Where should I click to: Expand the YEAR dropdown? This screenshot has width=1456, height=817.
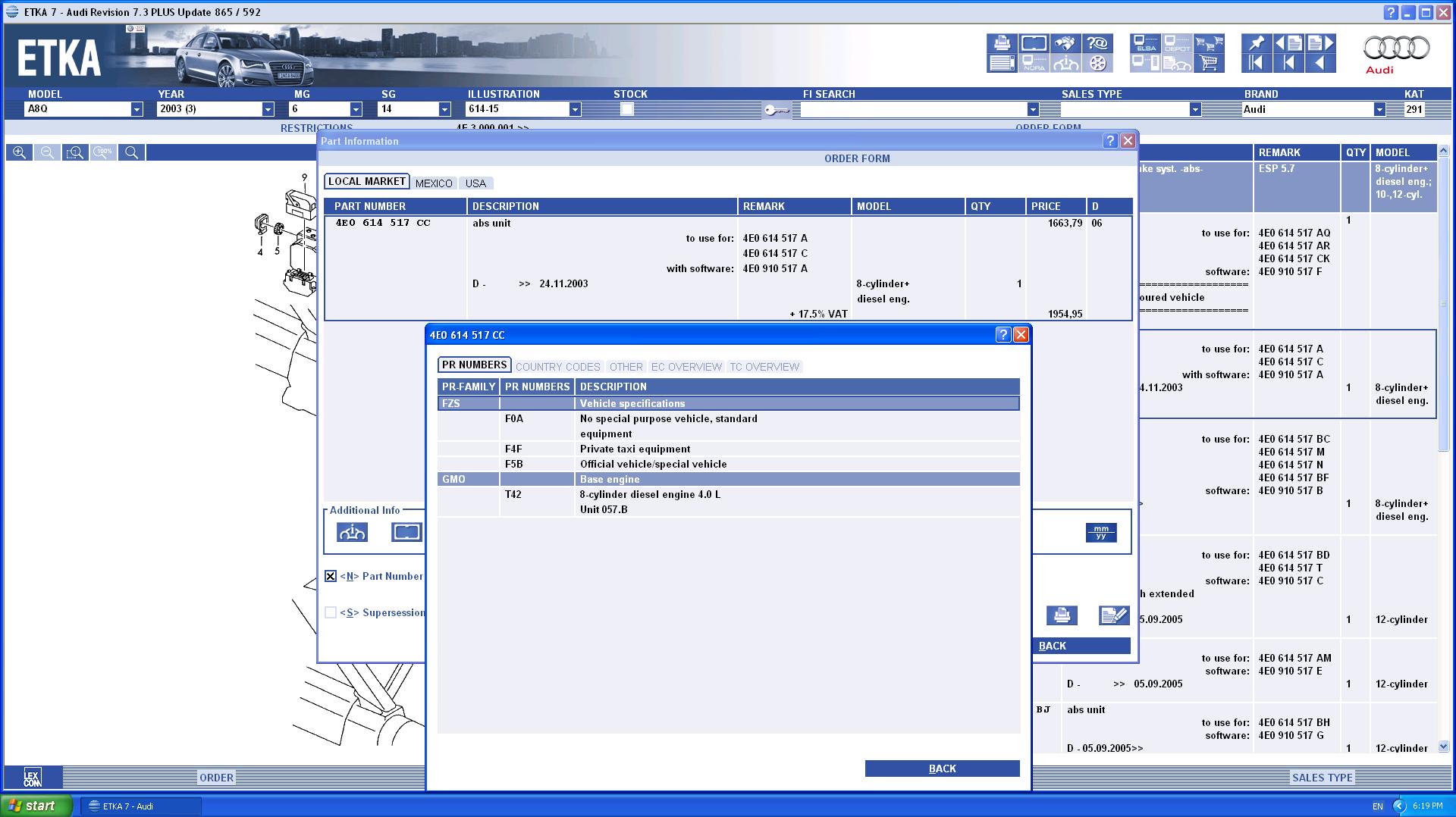click(x=268, y=109)
